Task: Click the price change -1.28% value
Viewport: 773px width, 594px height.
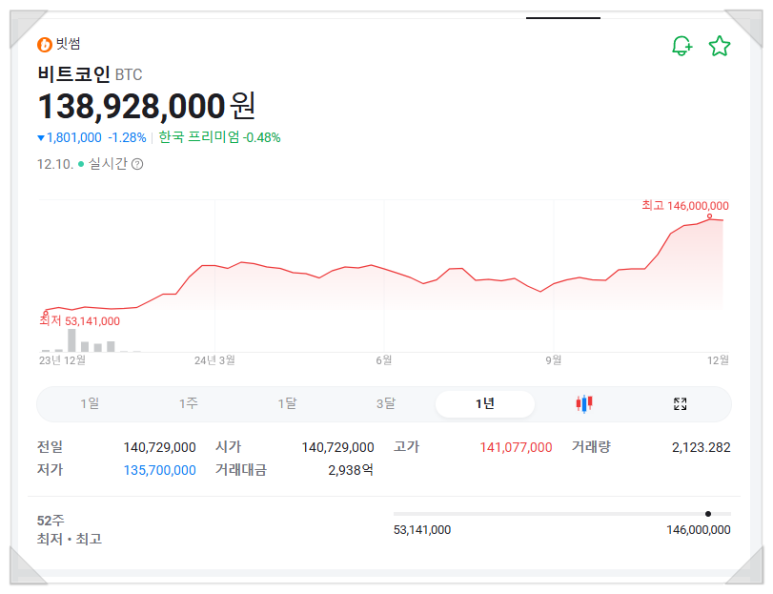Action: (x=127, y=138)
